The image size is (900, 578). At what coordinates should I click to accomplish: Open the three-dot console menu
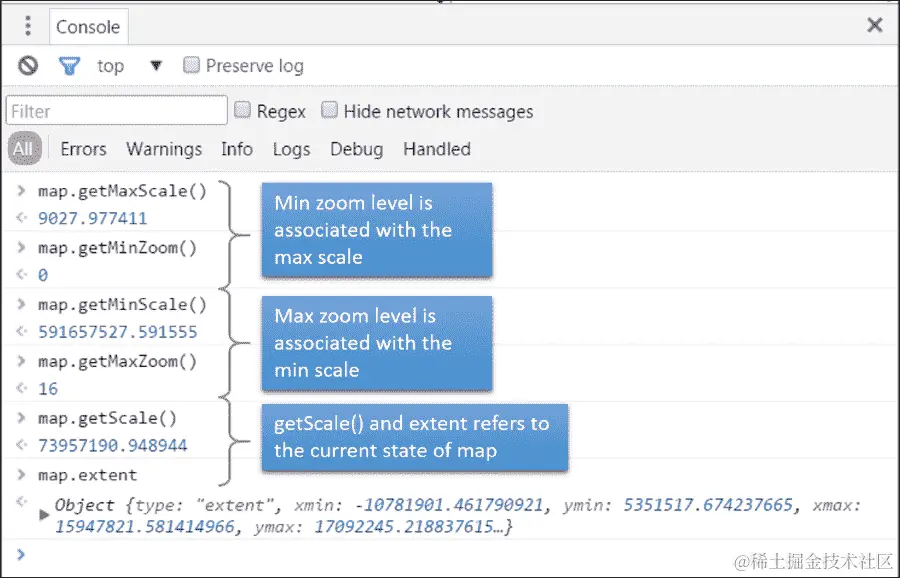[28, 26]
